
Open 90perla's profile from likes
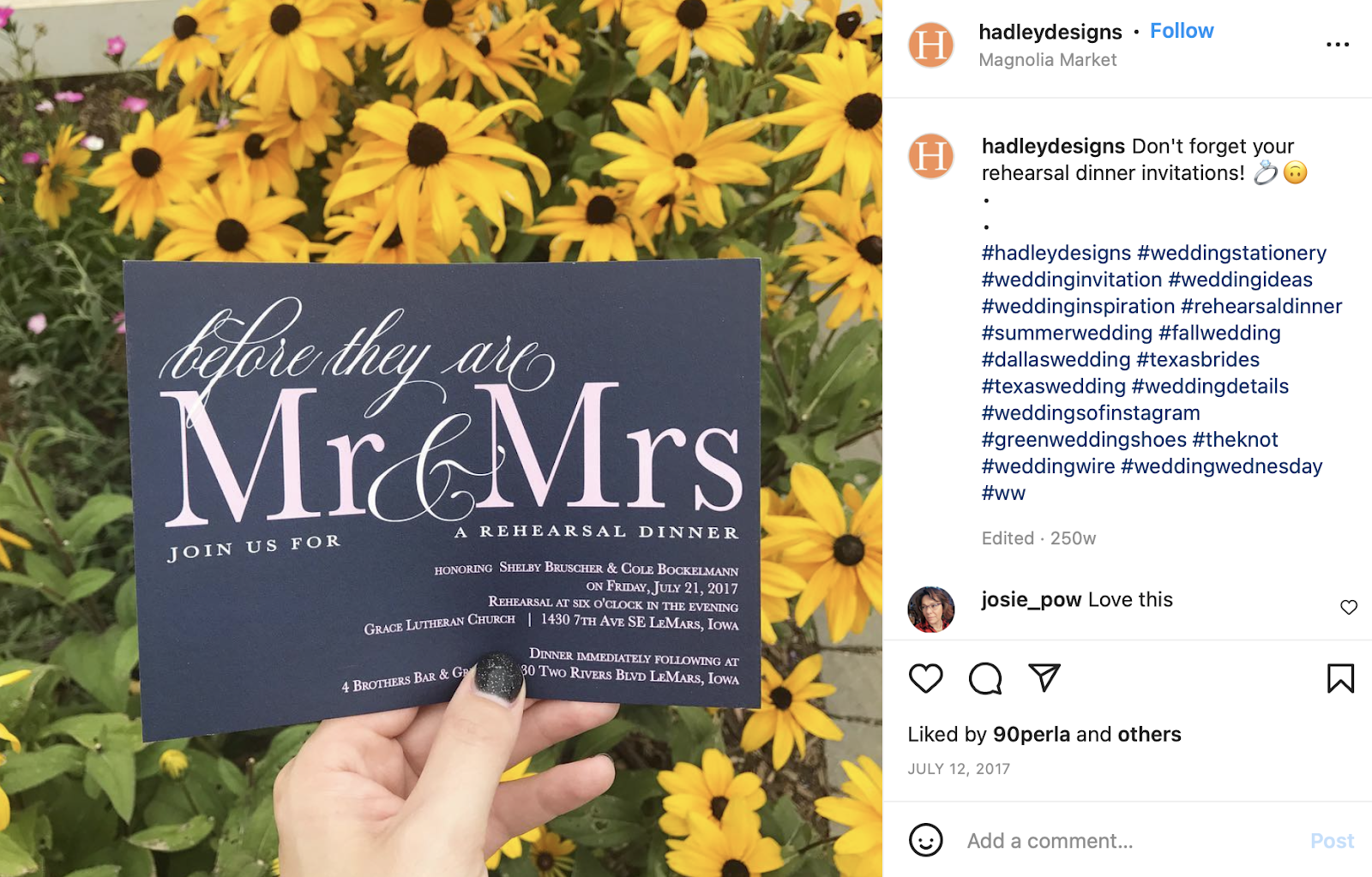tap(1032, 735)
